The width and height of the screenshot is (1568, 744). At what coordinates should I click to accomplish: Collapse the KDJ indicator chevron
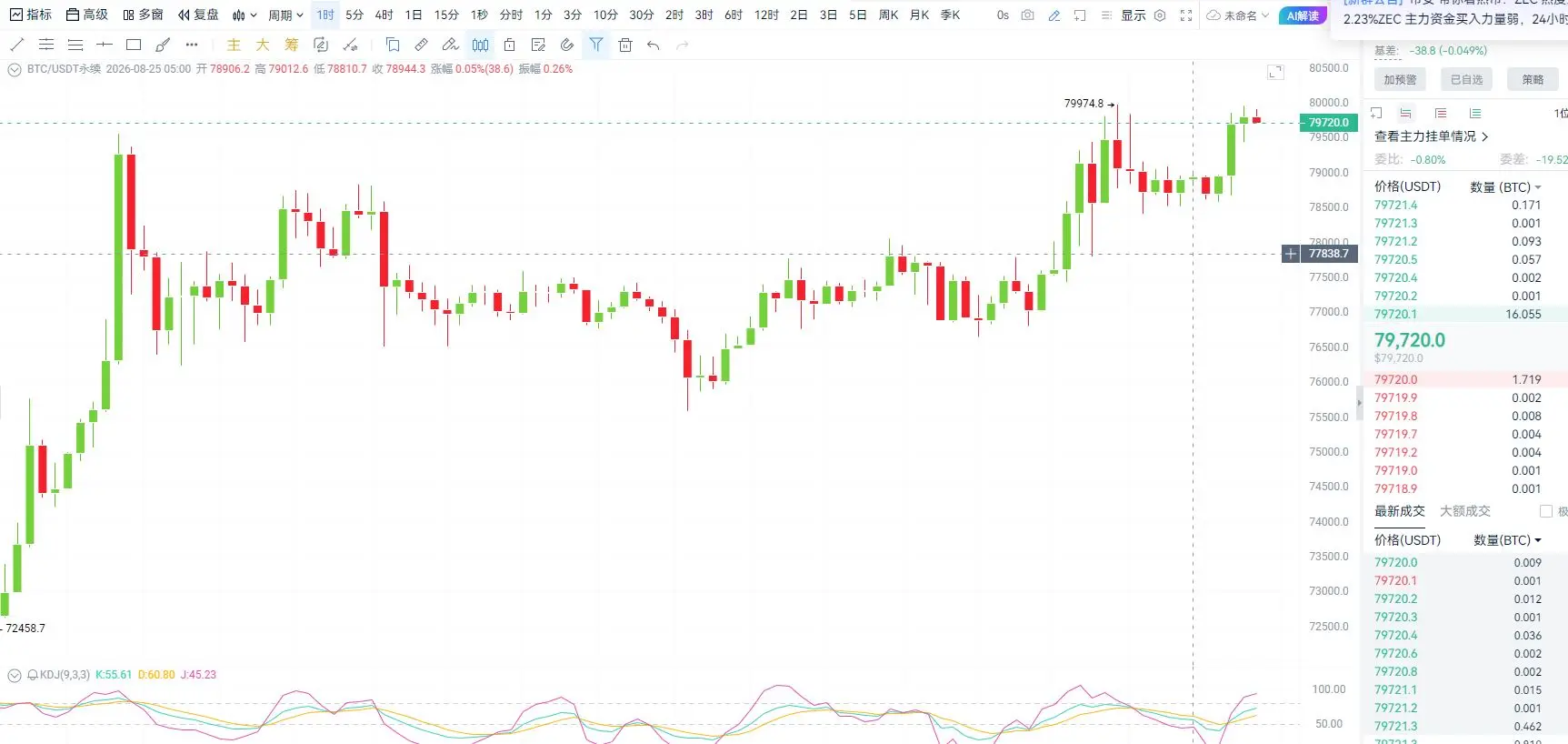pos(15,675)
